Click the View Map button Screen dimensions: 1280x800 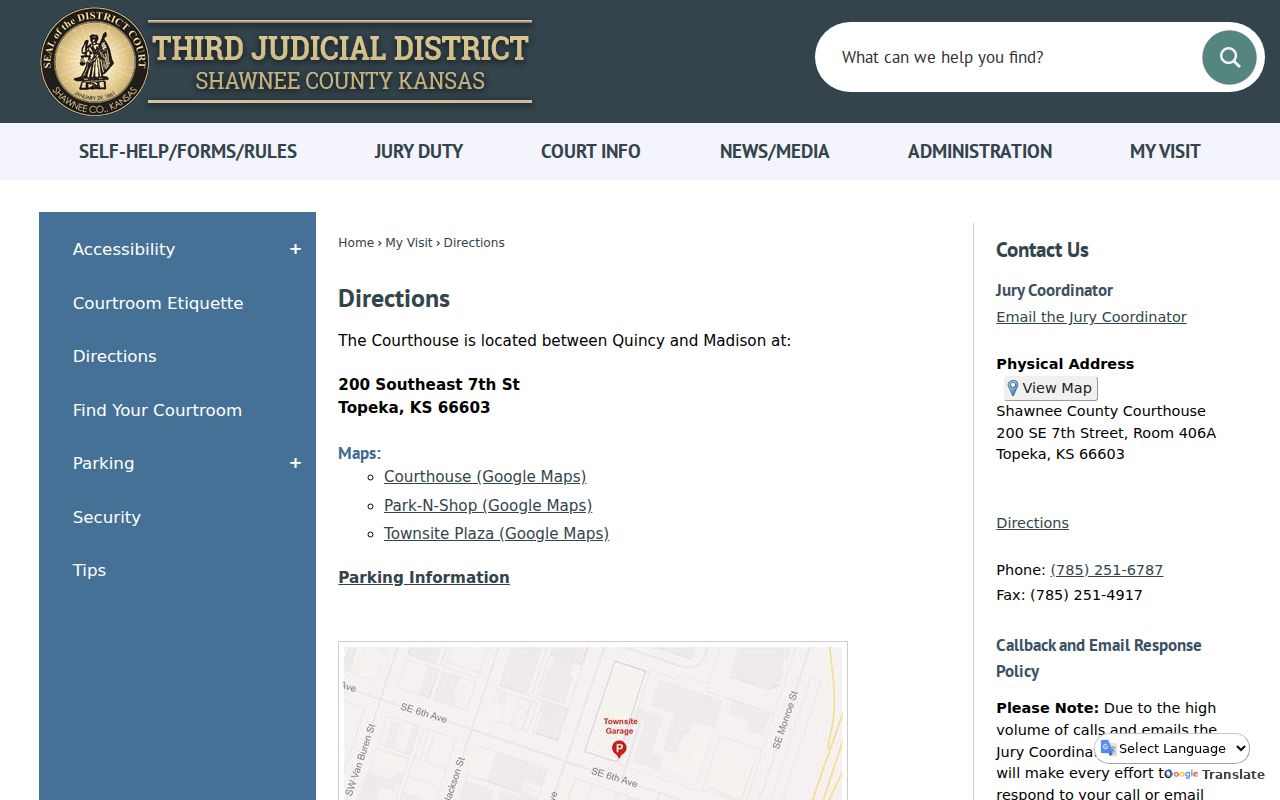point(1051,388)
